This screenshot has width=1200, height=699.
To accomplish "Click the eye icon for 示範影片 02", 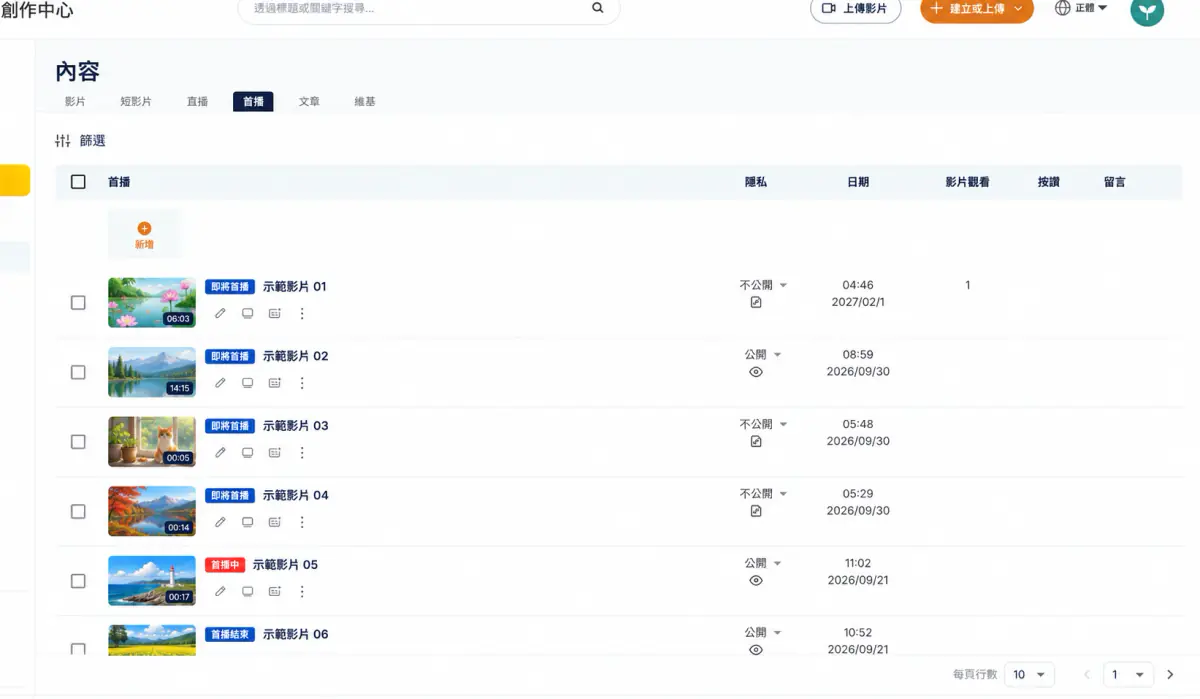I will (x=756, y=372).
